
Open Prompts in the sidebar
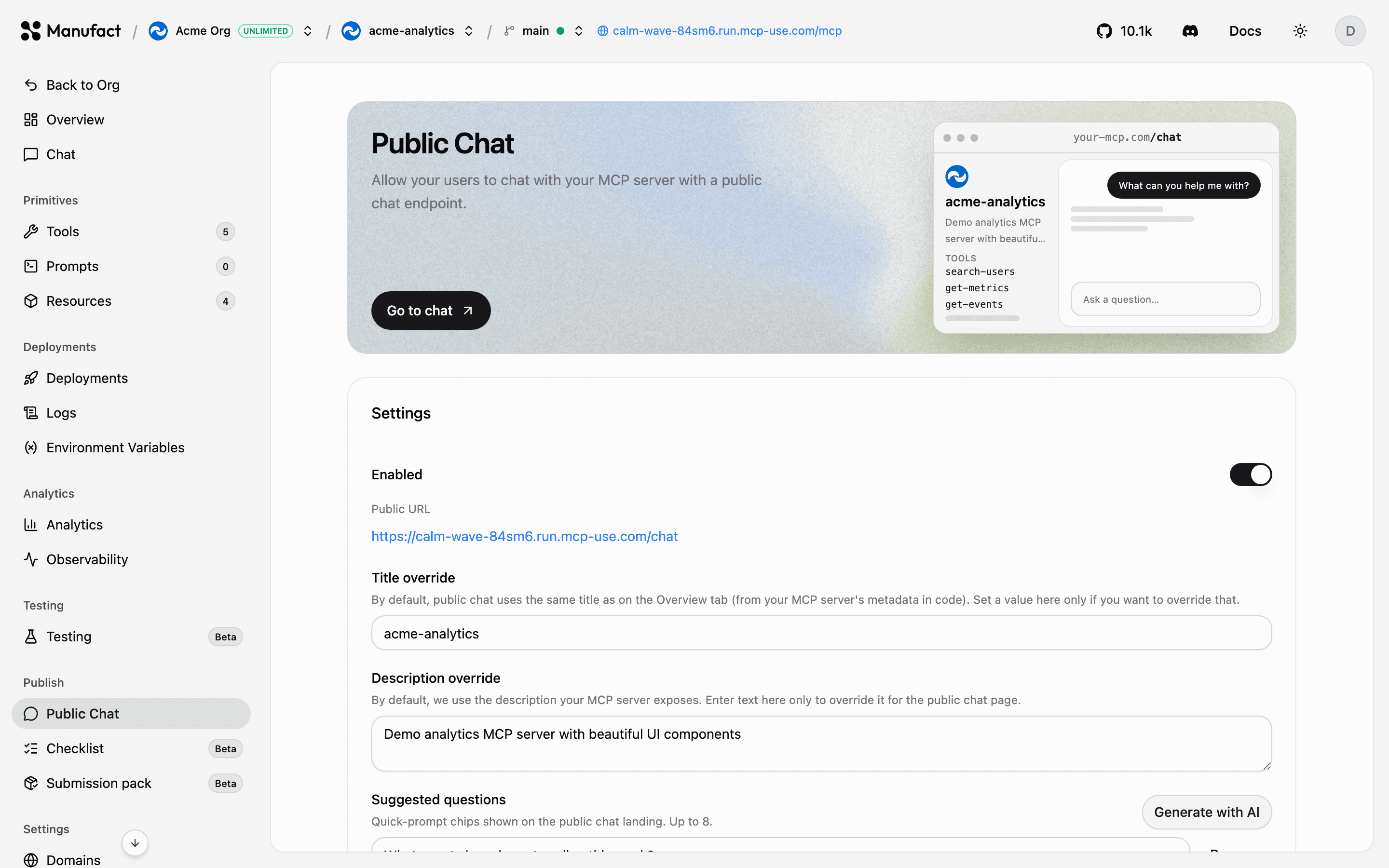[131, 266]
